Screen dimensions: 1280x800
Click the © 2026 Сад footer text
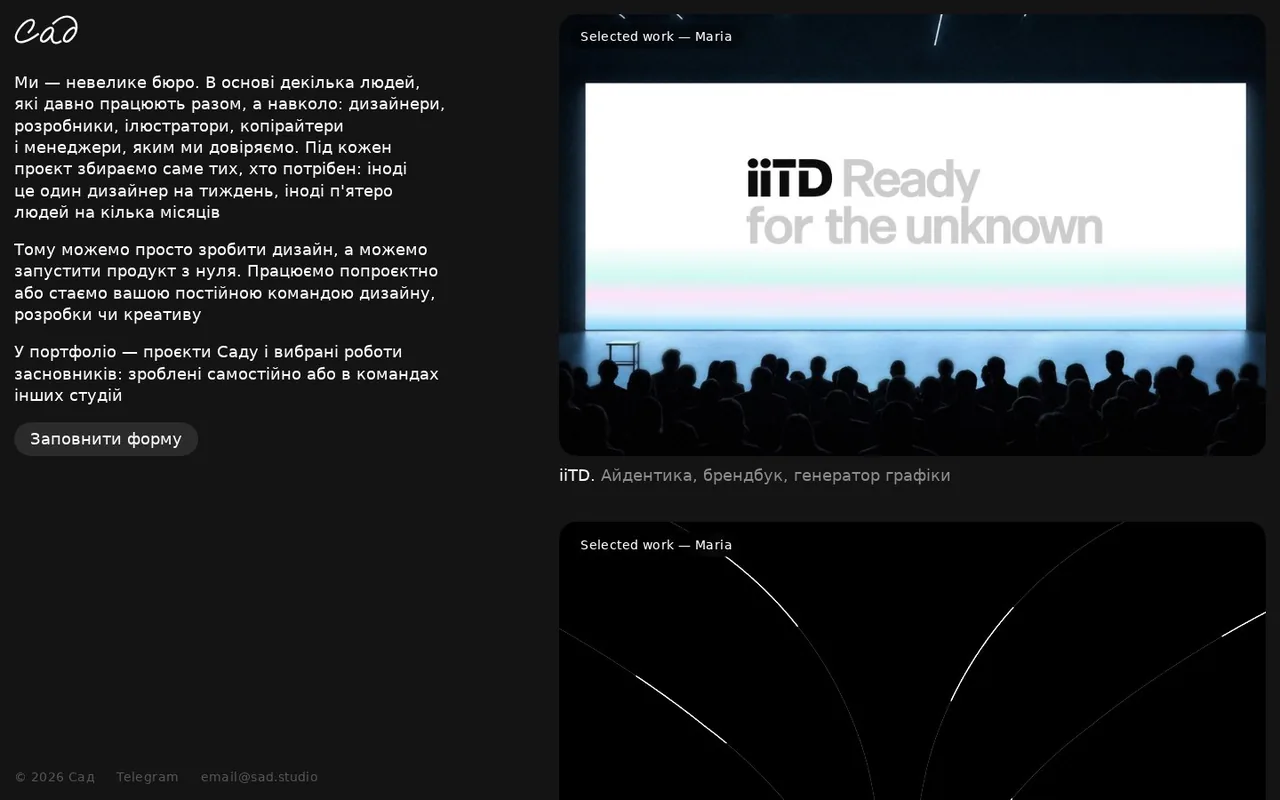(x=55, y=777)
